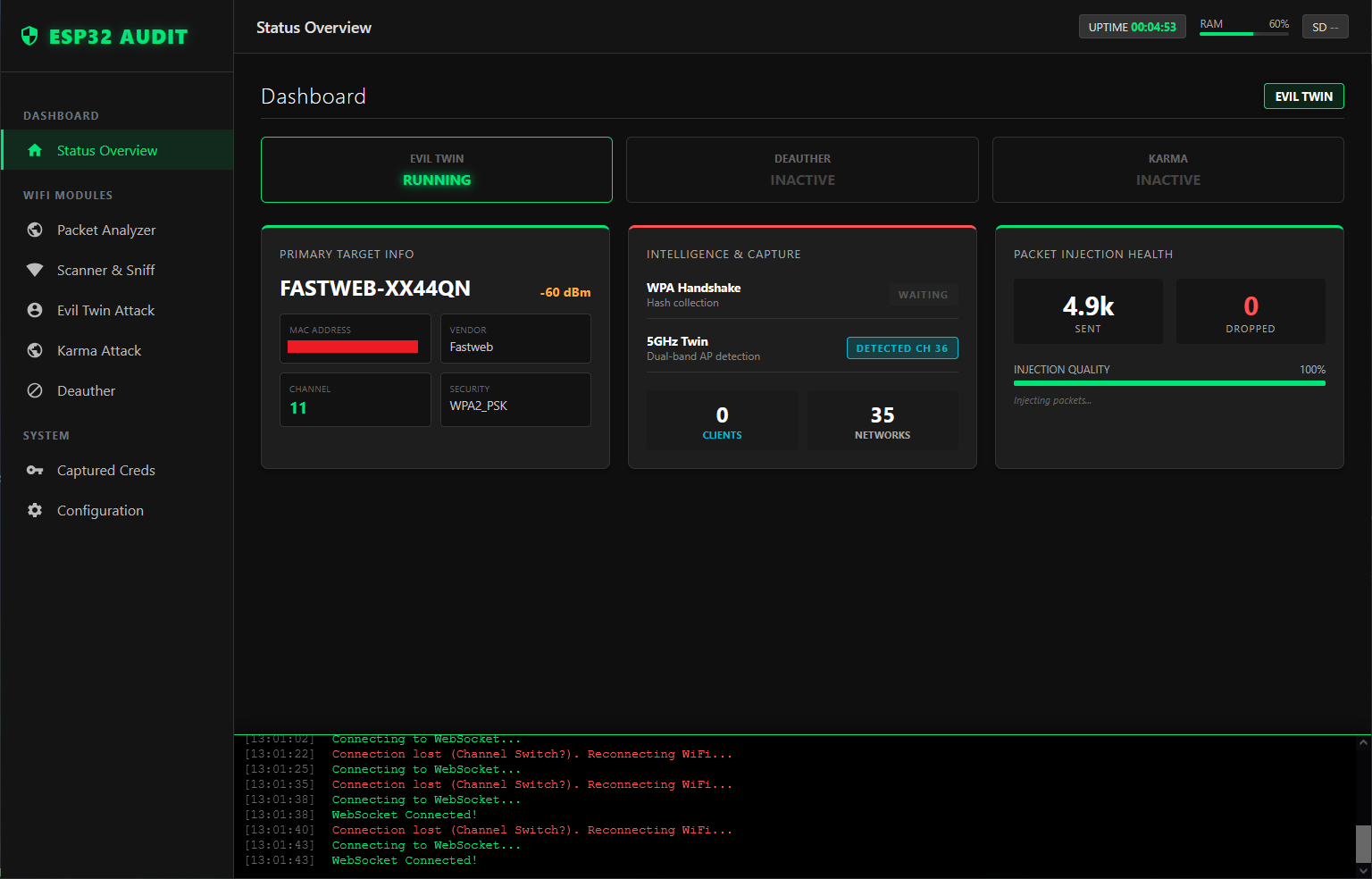Image resolution: width=1372 pixels, height=879 pixels.
Task: Toggle the Evil Twin RUNNING card
Action: point(436,170)
